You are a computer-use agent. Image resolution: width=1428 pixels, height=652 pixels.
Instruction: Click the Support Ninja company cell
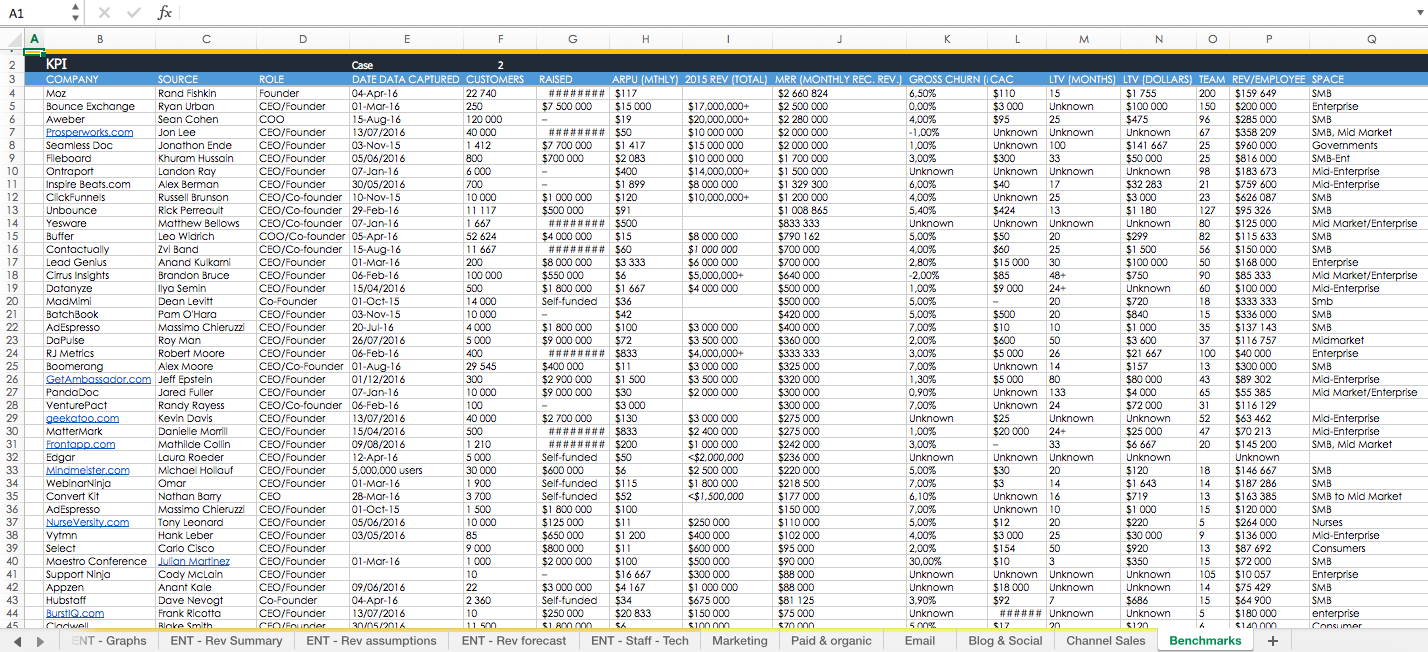100,574
